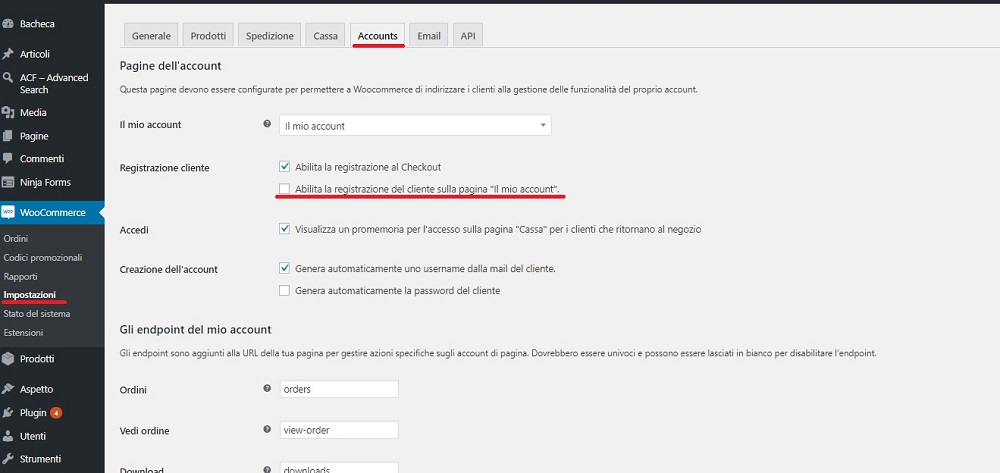Click the Accedi label
The image size is (1000, 473).
(x=134, y=230)
